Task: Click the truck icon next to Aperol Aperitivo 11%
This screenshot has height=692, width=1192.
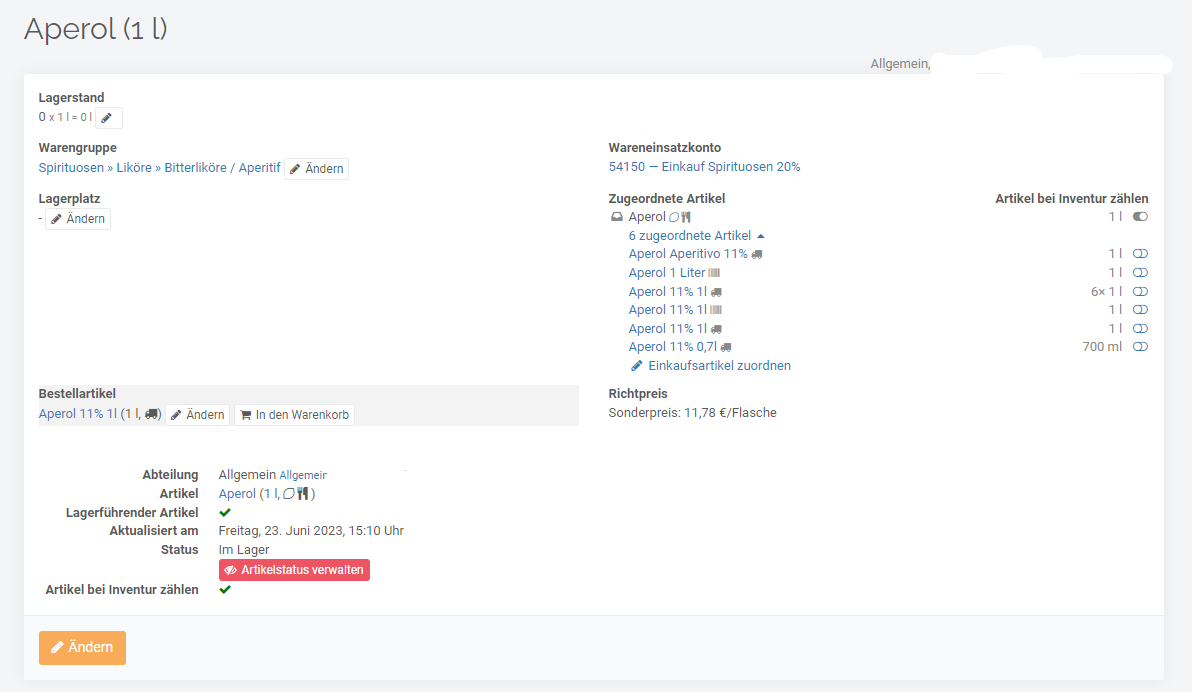Action: pyautogui.click(x=757, y=255)
